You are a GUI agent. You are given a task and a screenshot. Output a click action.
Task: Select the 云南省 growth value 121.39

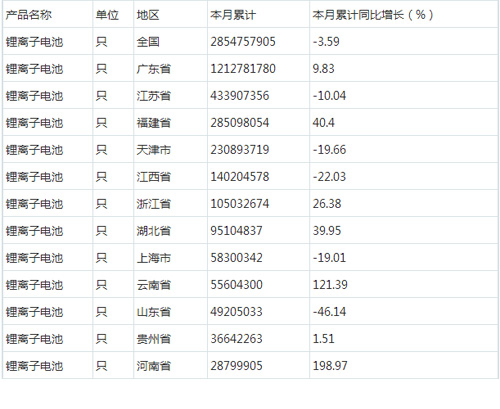330,285
